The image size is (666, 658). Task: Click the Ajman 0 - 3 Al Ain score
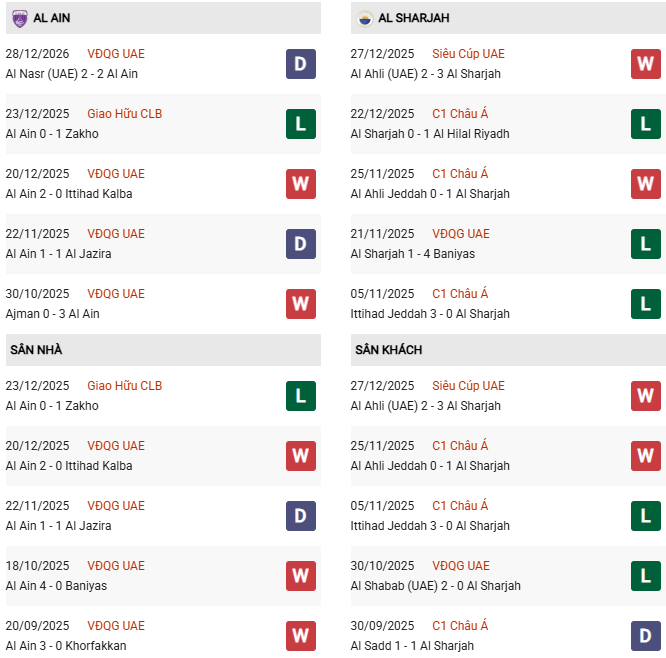click(52, 314)
